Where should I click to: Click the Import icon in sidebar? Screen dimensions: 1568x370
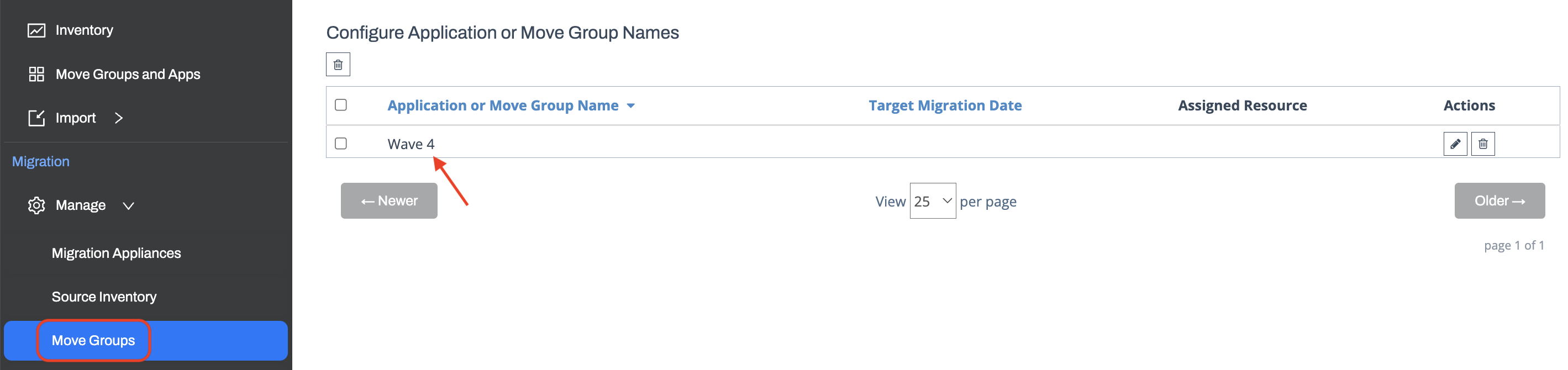point(36,118)
